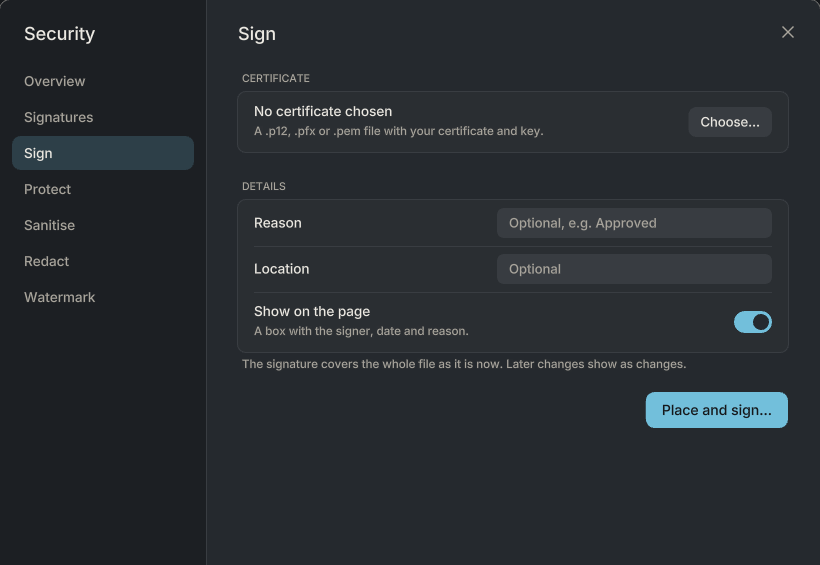Click the DETAILS section heading
Viewport: 820px width, 565px height.
pos(264,186)
